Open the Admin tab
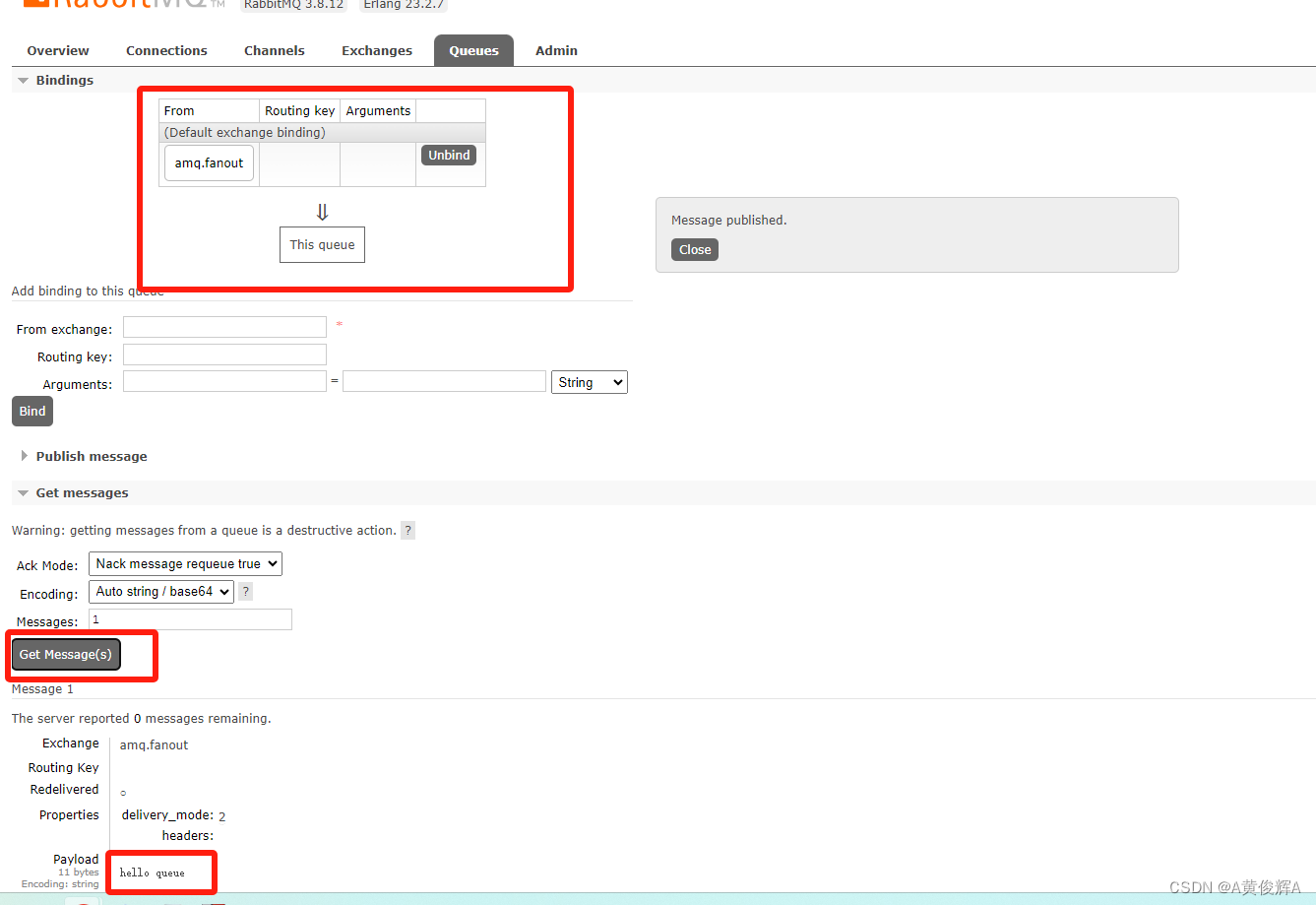 [x=556, y=51]
